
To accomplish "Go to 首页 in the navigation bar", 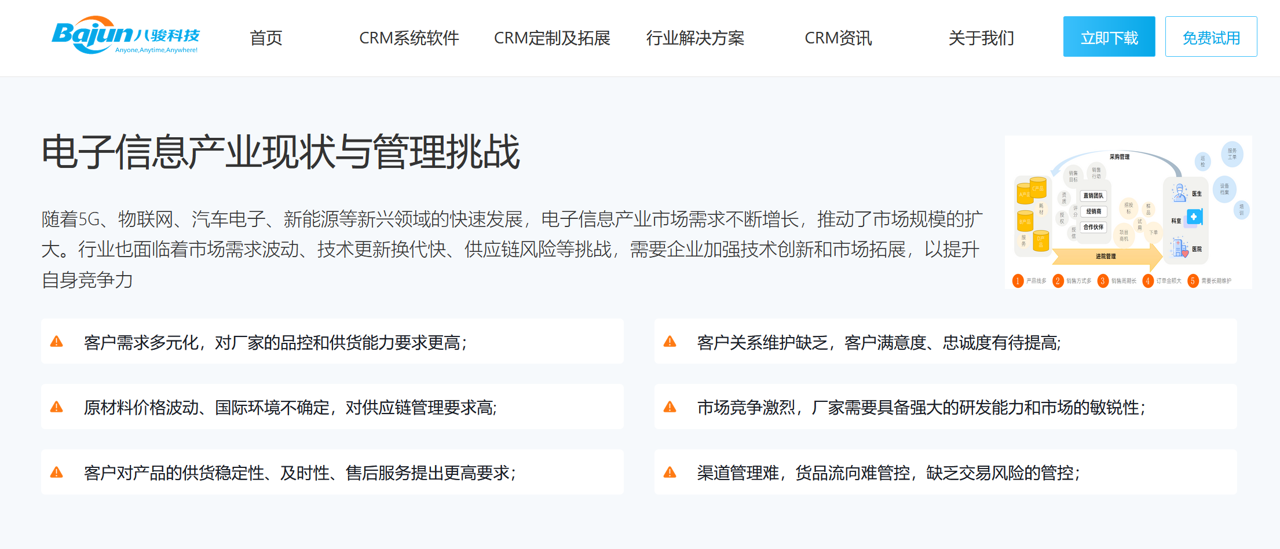I will point(266,38).
